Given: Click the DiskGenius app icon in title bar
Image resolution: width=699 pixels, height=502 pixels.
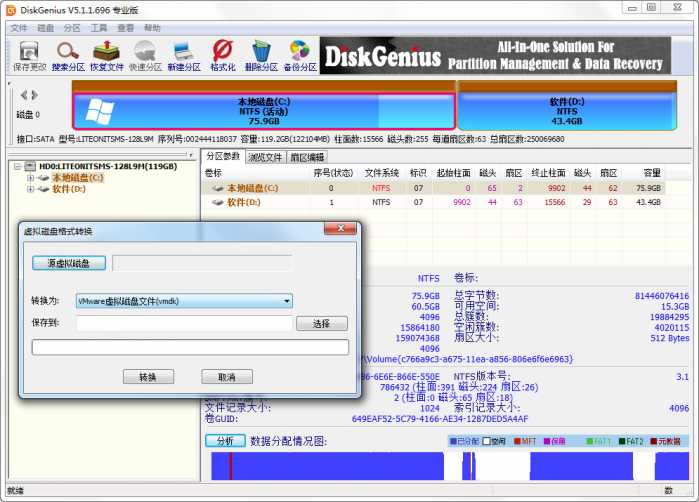Looking at the screenshot, I should coord(11,10).
